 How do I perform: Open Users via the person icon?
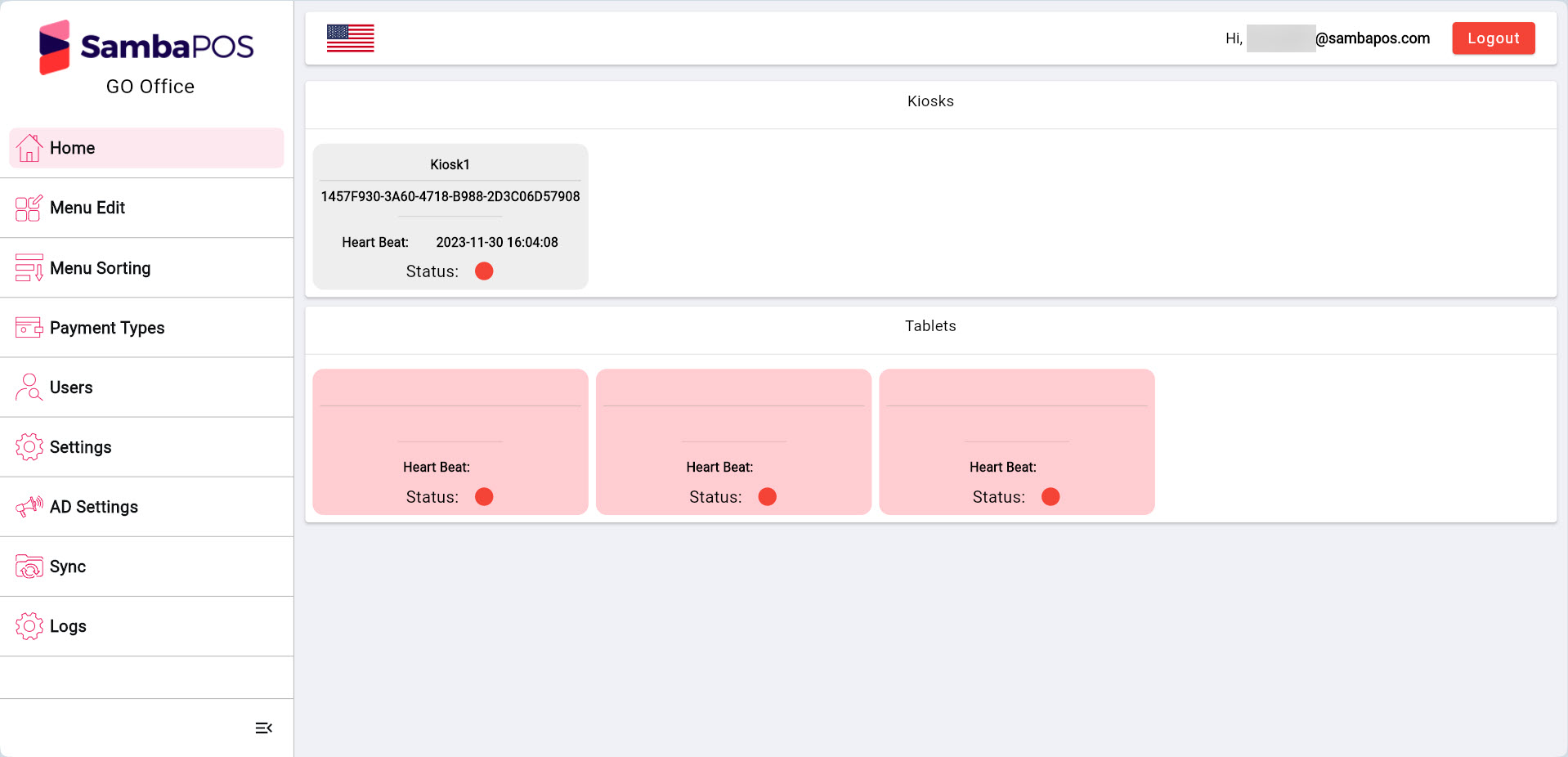pos(29,387)
